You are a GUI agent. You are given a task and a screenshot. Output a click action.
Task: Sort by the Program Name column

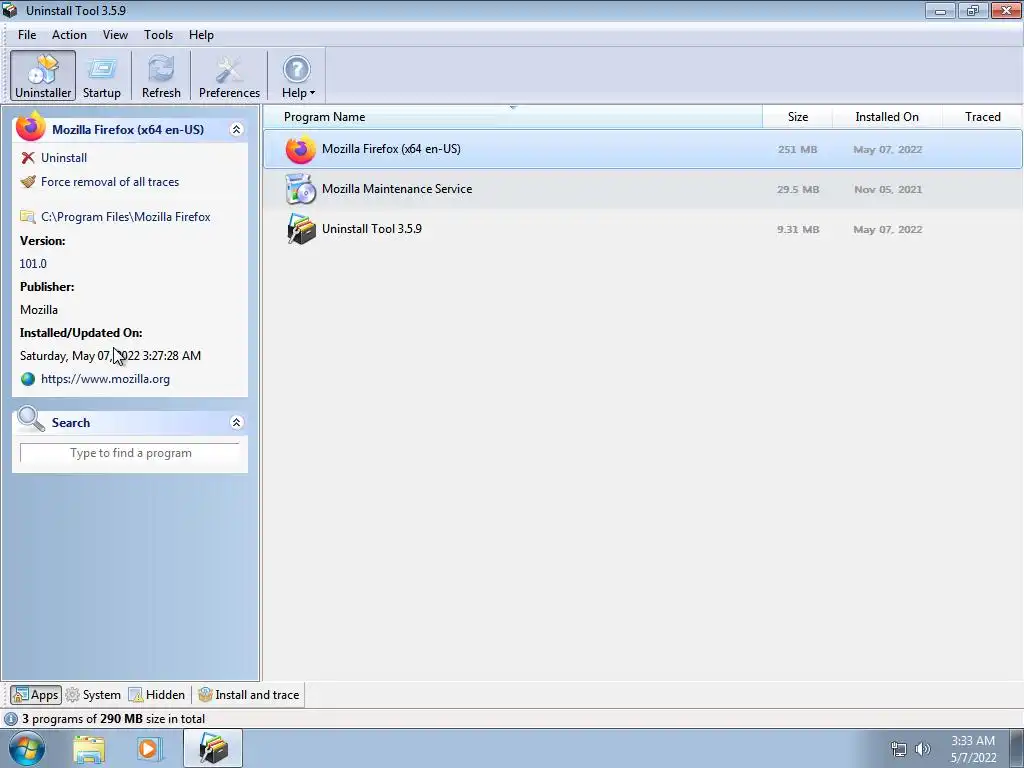pyautogui.click(x=513, y=117)
